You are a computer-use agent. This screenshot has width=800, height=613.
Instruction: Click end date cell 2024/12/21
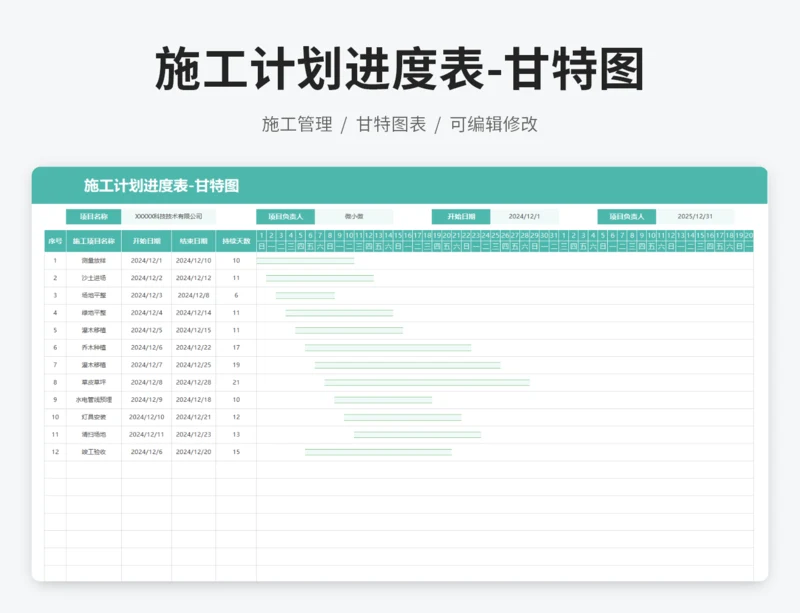coord(193,417)
